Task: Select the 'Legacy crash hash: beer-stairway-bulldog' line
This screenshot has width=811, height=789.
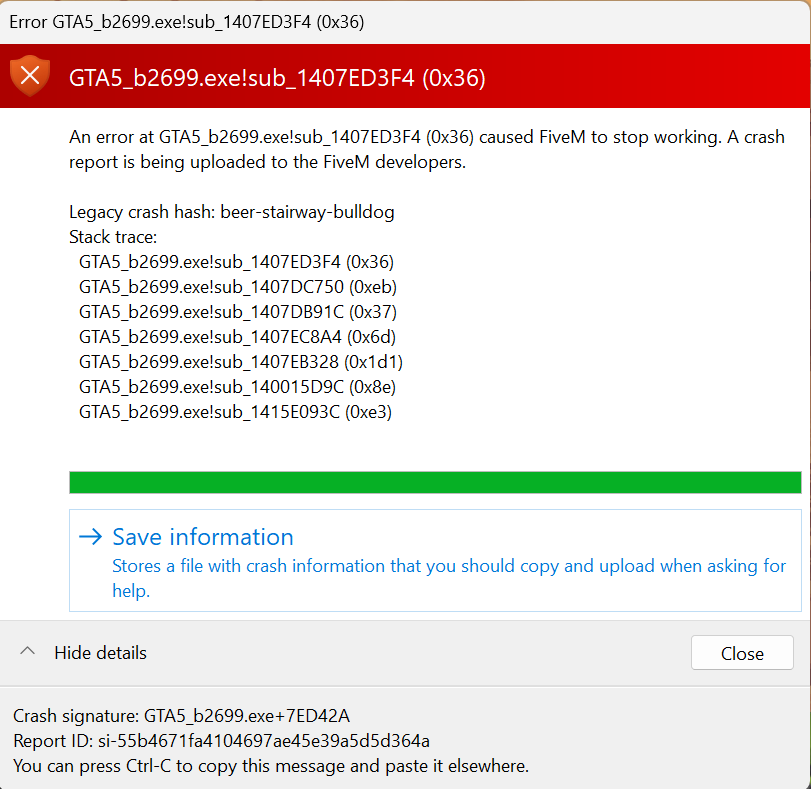Action: (232, 212)
